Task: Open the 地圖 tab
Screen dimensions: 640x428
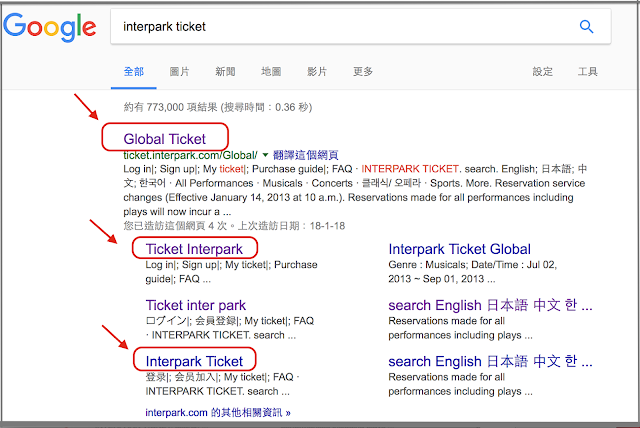Action: (271, 72)
